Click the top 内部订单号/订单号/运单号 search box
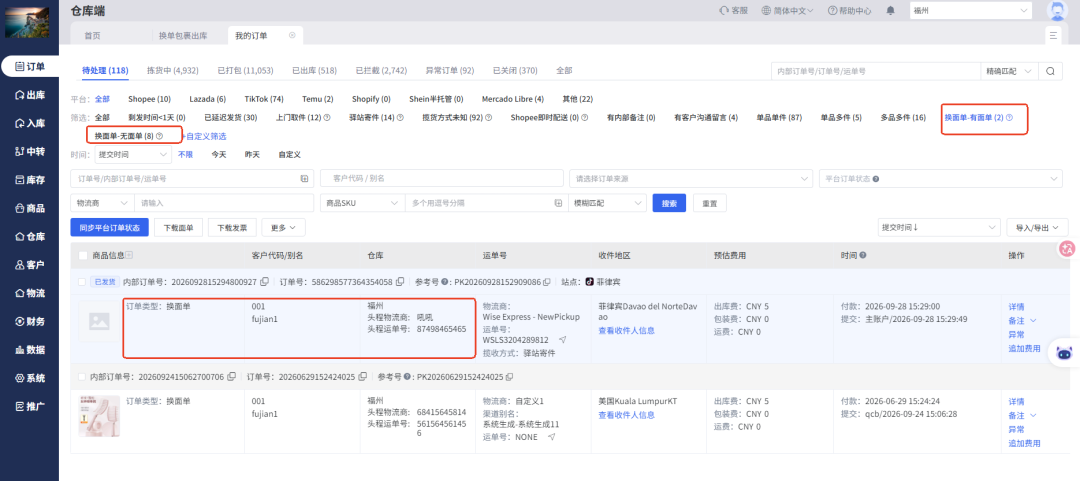This screenshot has height=481, width=1080. pyautogui.click(x=875, y=71)
